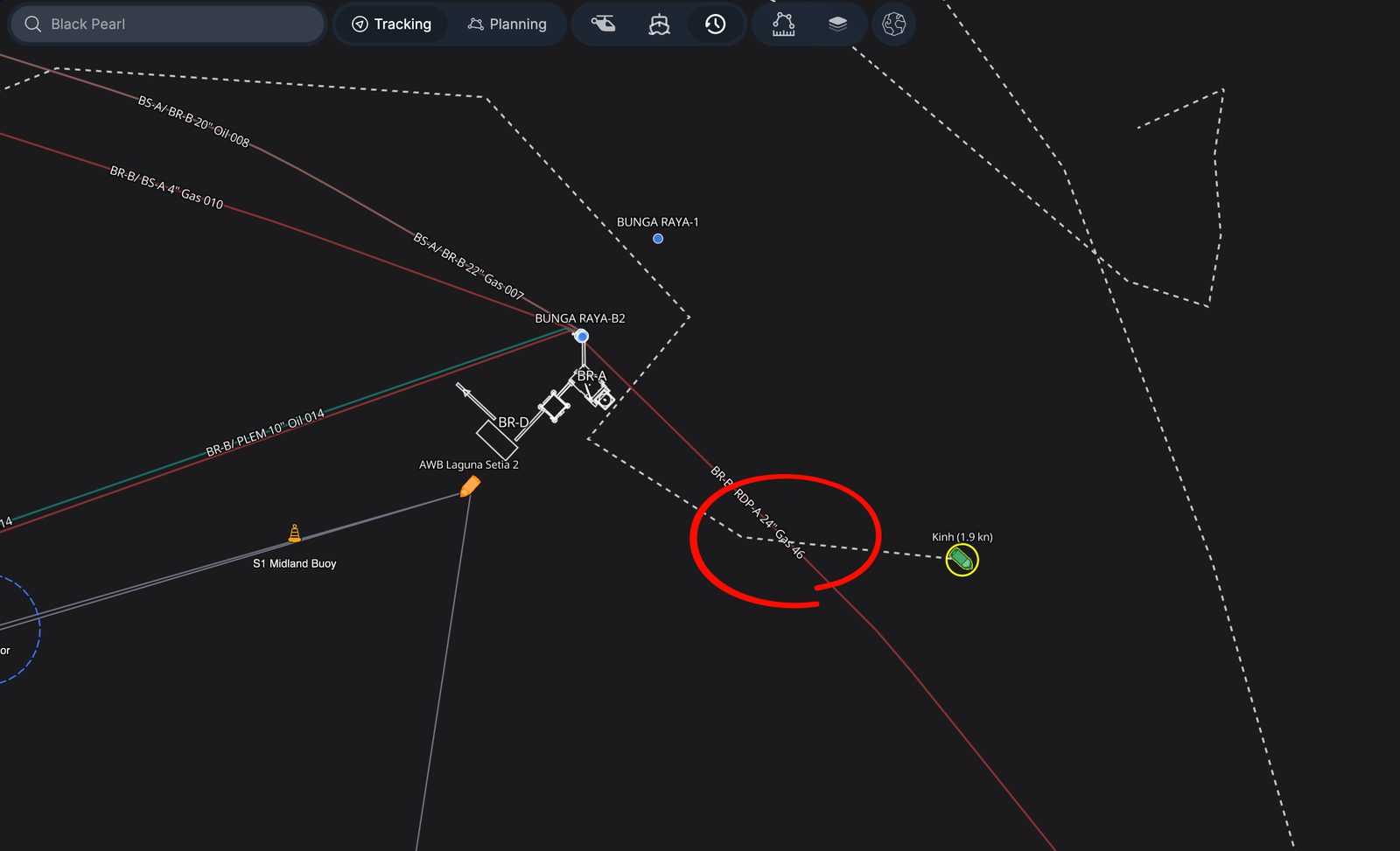Click the S1 Midland Buoy icon
The image size is (1400, 851).
point(295,533)
